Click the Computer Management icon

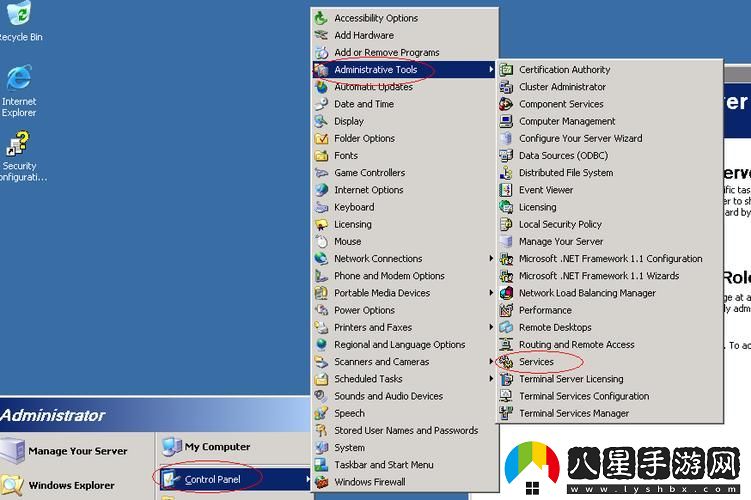point(506,122)
